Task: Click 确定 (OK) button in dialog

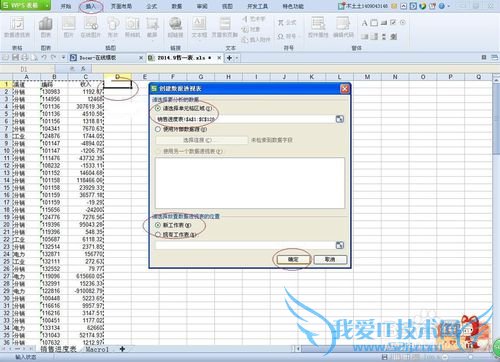Action: click(x=293, y=259)
